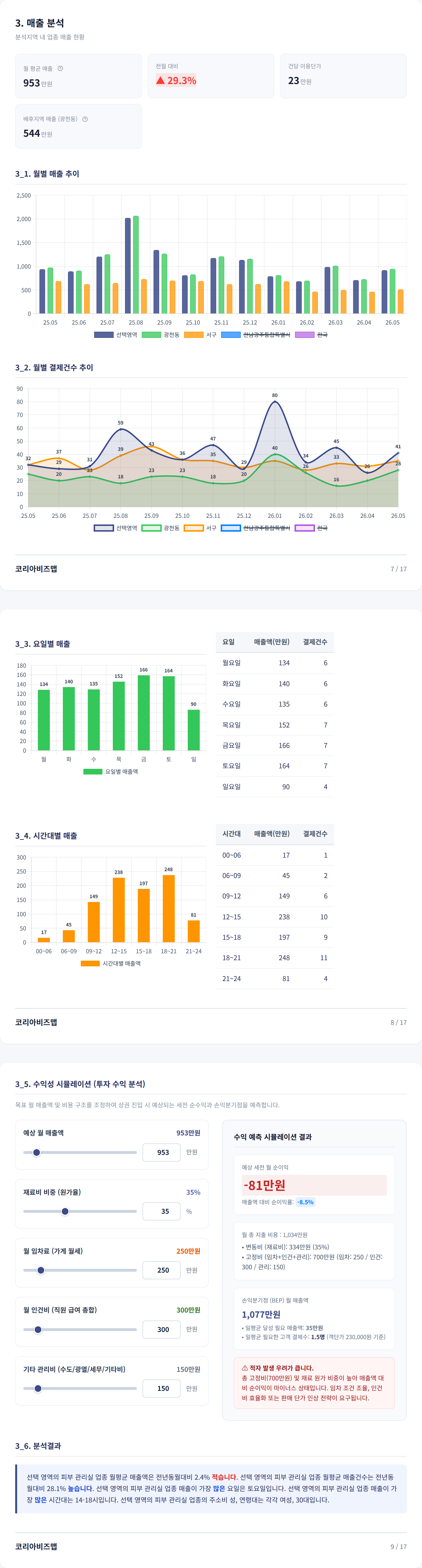Click the 250 월 임차료 input box
The image size is (422, 1568).
161,1270
